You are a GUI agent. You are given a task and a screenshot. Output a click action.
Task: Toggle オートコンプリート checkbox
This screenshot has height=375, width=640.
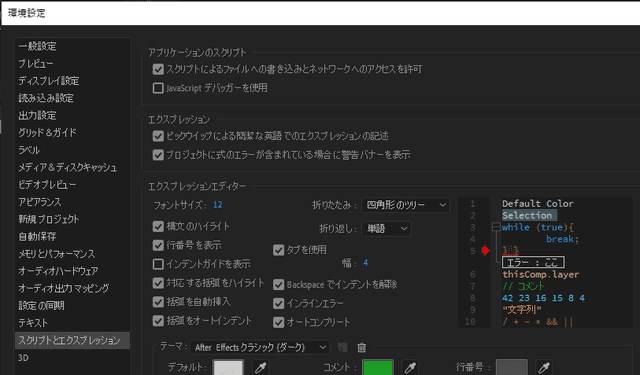[x=278, y=322]
